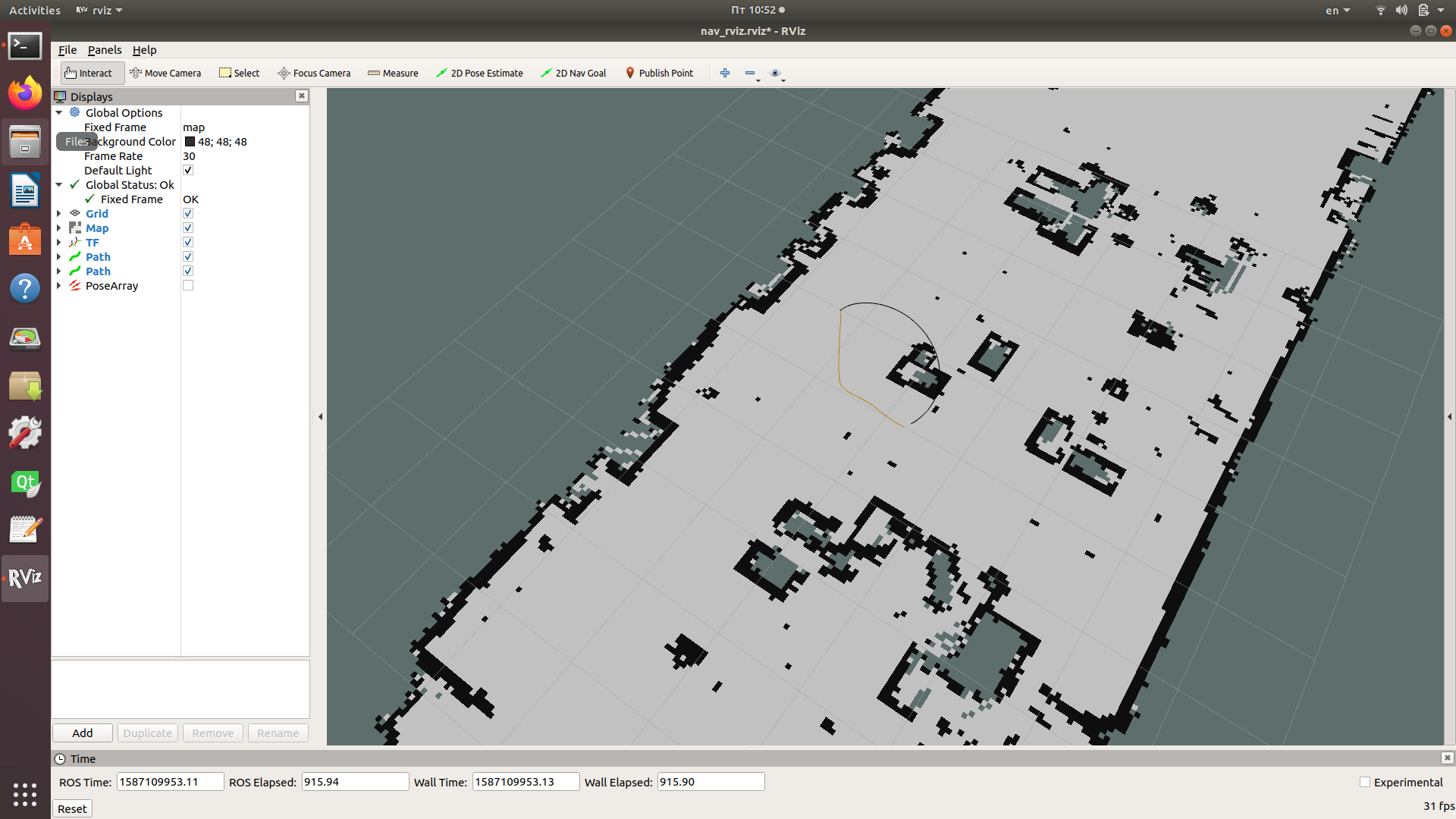1456x819 pixels.
Task: Activate the Focus Camera tool
Action: 315,73
